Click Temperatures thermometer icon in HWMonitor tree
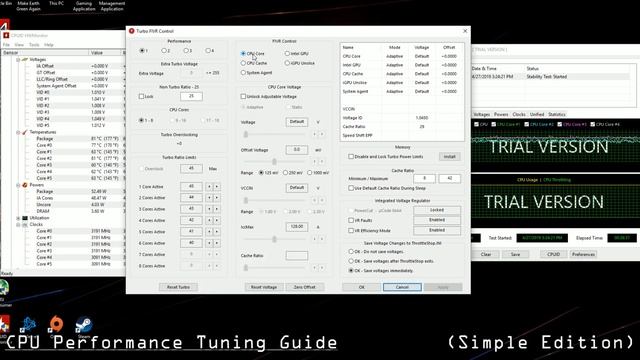The image size is (640, 360). click(25, 132)
